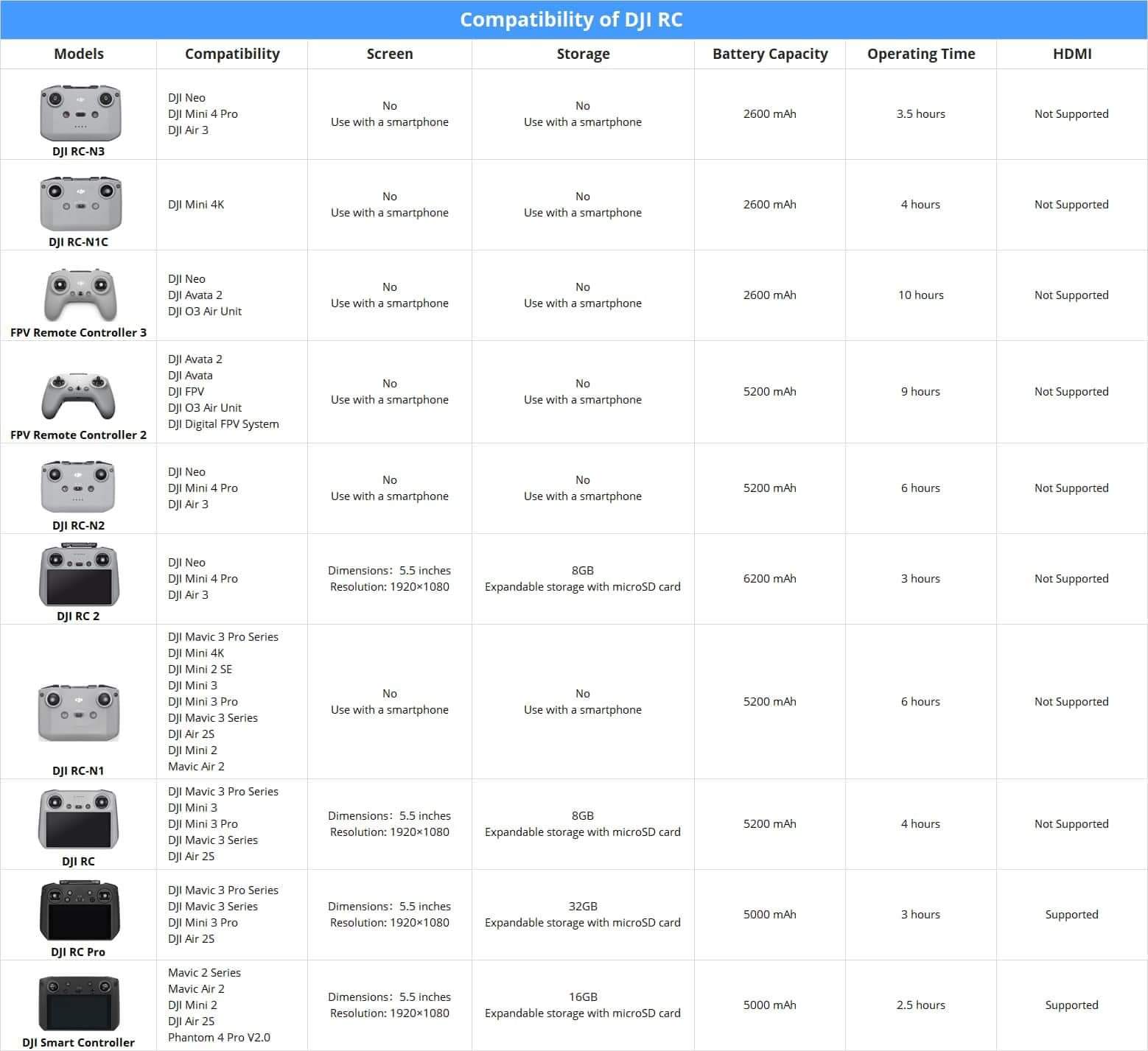Select the 10 hours operating time cell
Screen dimensions: 1148x1051
(x=920, y=295)
